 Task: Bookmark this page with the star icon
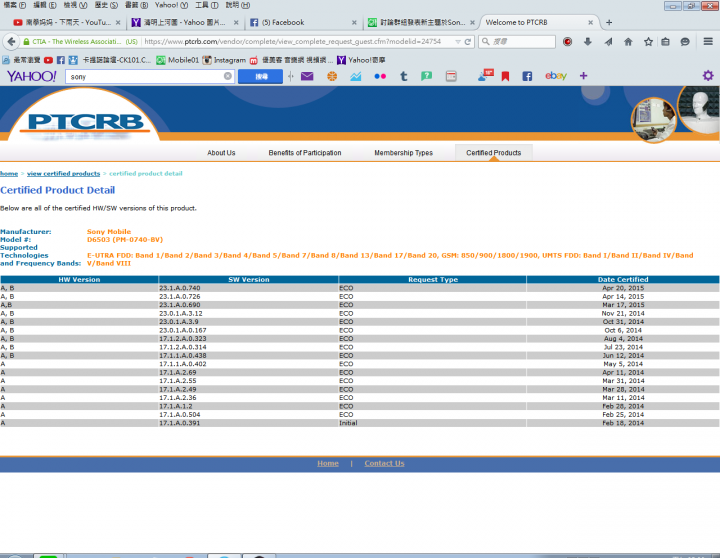(x=648, y=42)
